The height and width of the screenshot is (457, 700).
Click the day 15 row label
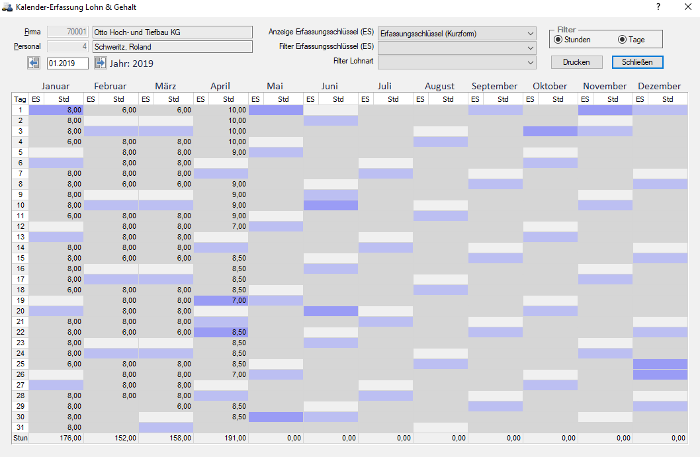pyautogui.click(x=20, y=258)
